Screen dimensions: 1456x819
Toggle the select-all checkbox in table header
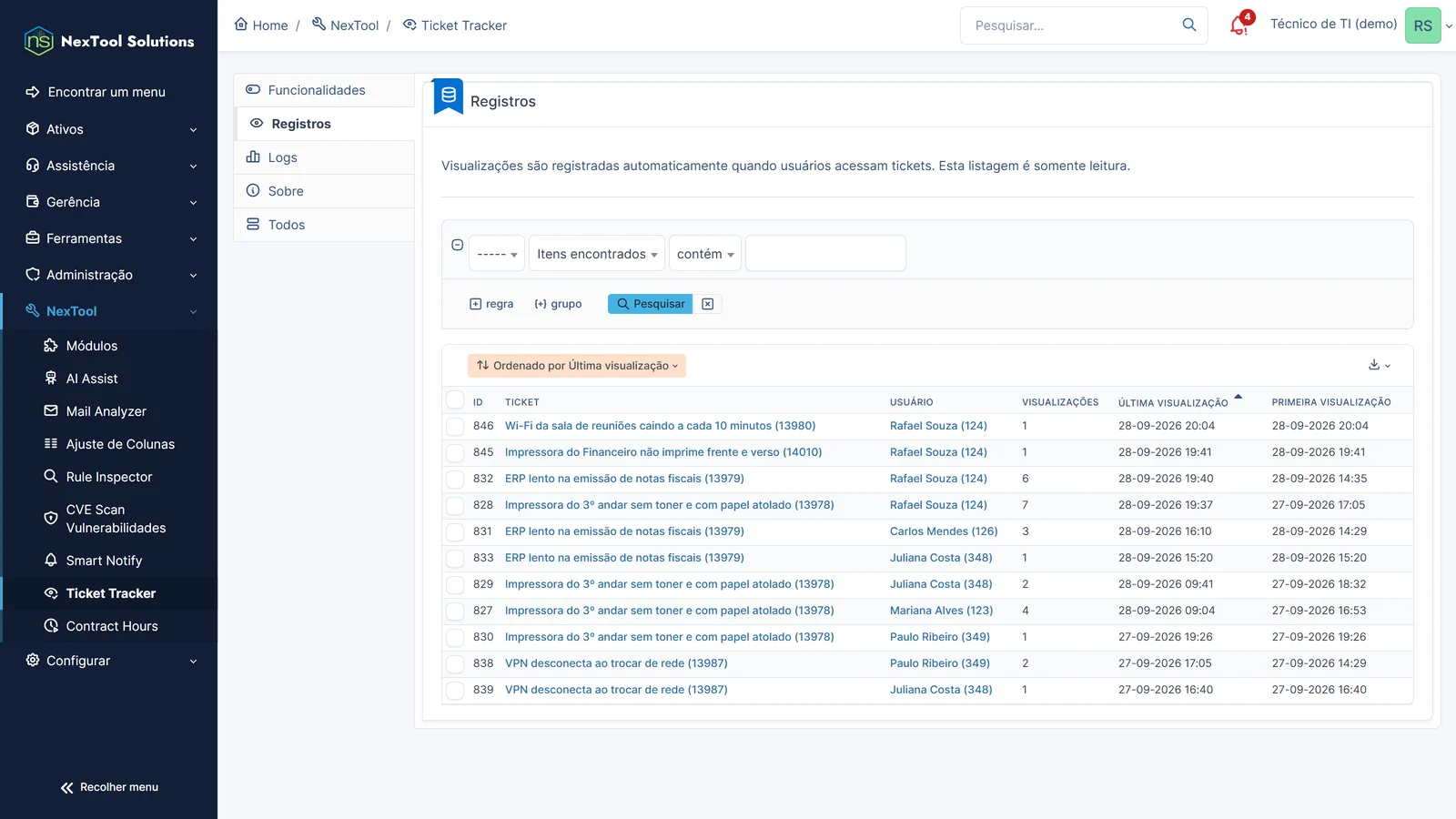pyautogui.click(x=455, y=400)
